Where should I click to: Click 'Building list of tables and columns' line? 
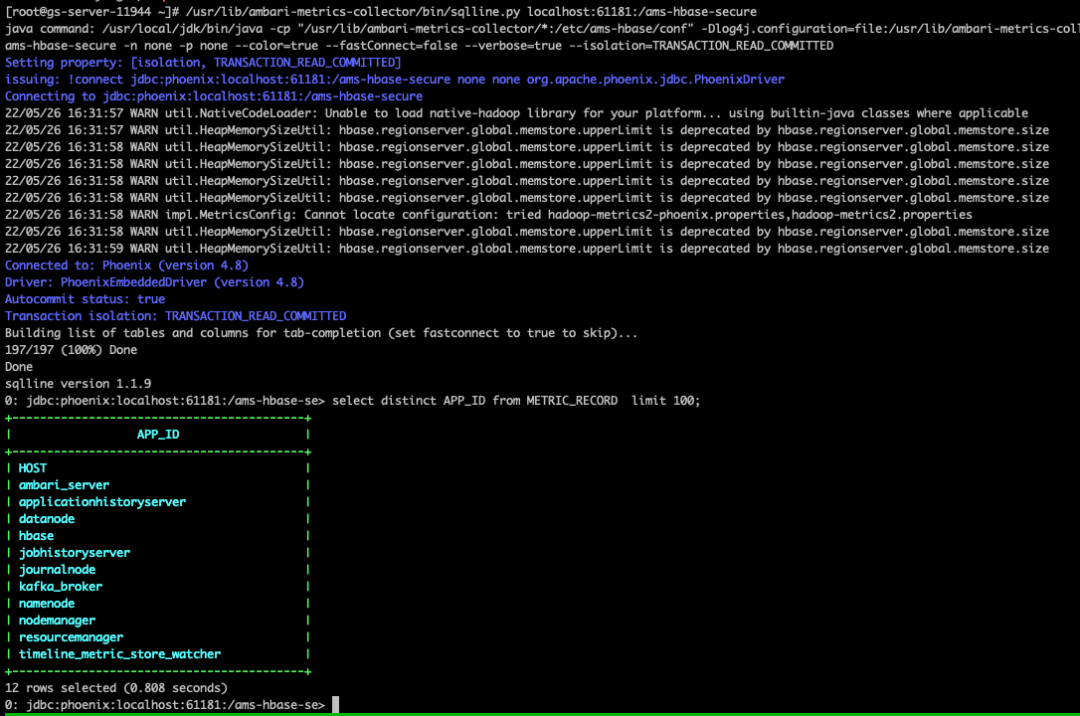322,333
